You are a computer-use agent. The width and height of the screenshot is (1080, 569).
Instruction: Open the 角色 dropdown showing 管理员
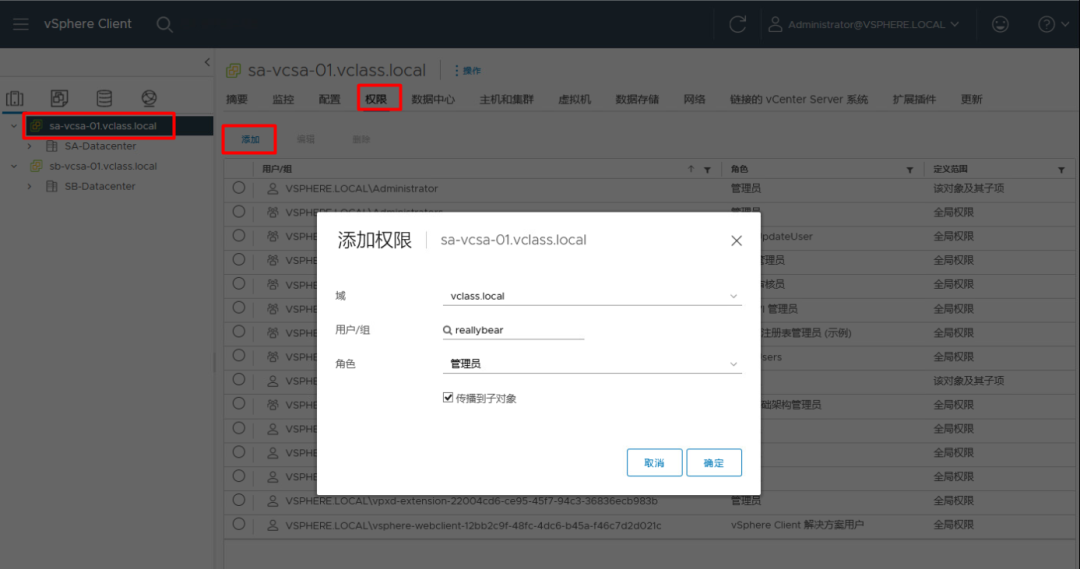(x=592, y=364)
